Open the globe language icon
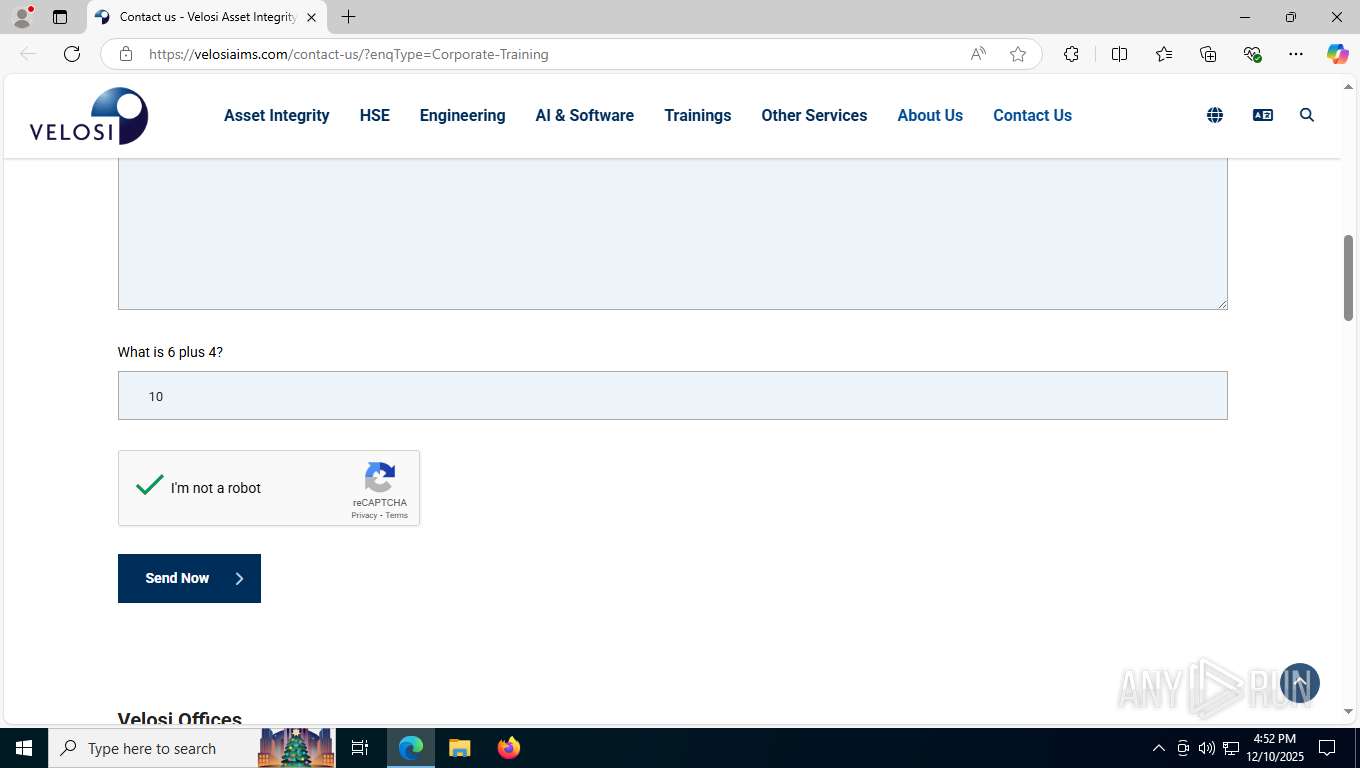 pyautogui.click(x=1215, y=115)
